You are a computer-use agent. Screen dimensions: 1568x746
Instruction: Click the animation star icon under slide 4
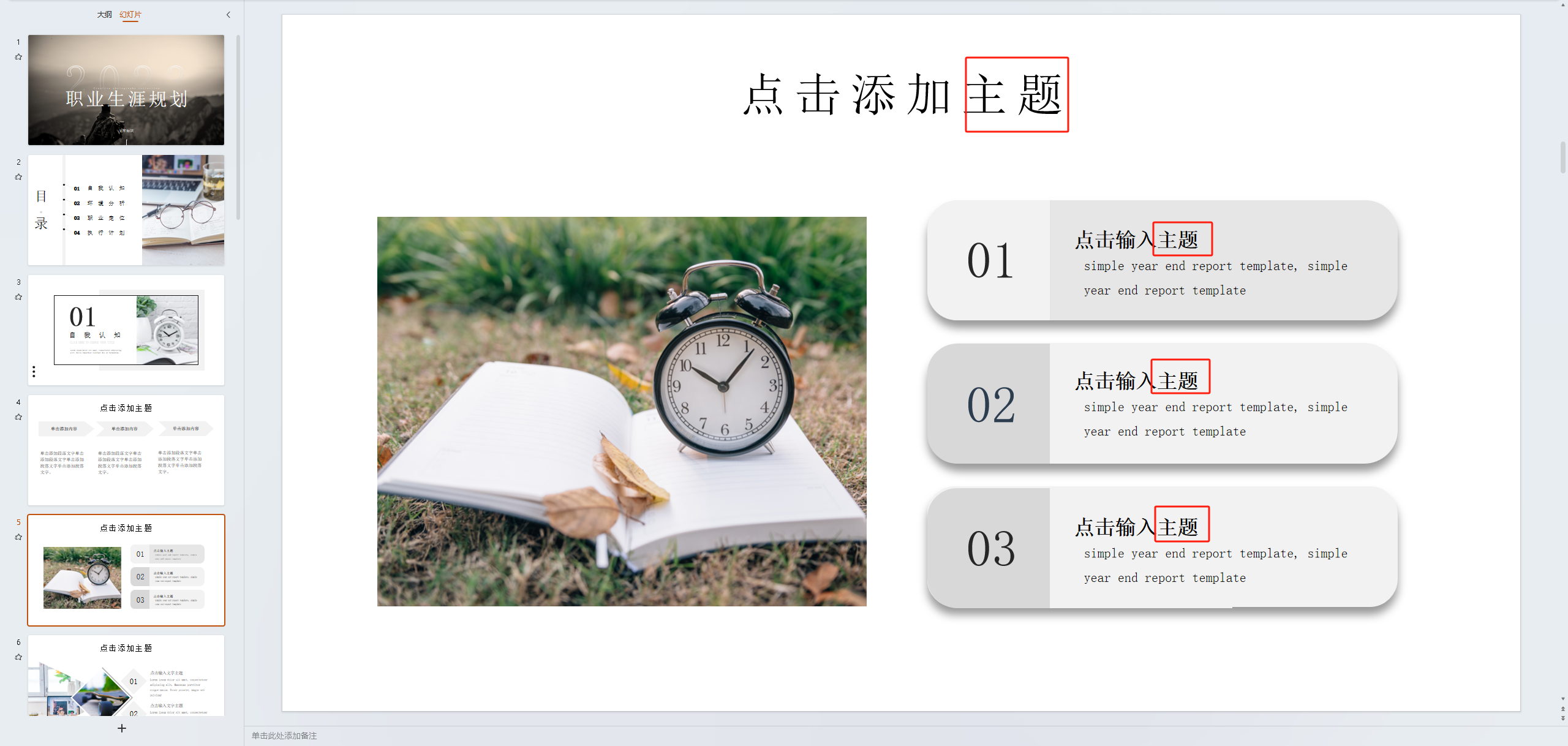tap(18, 417)
